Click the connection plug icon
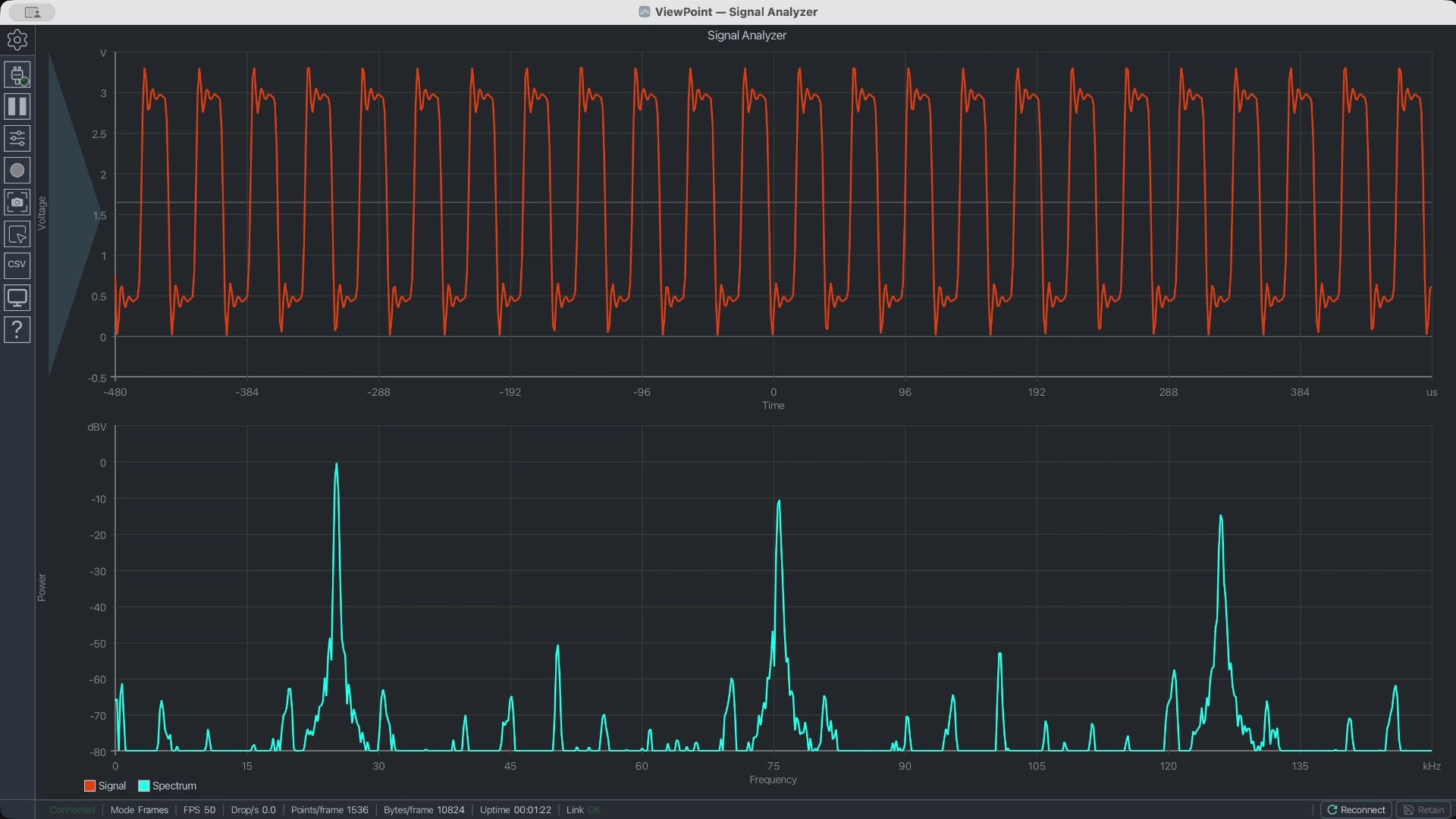The width and height of the screenshot is (1456, 819). pyautogui.click(x=17, y=75)
